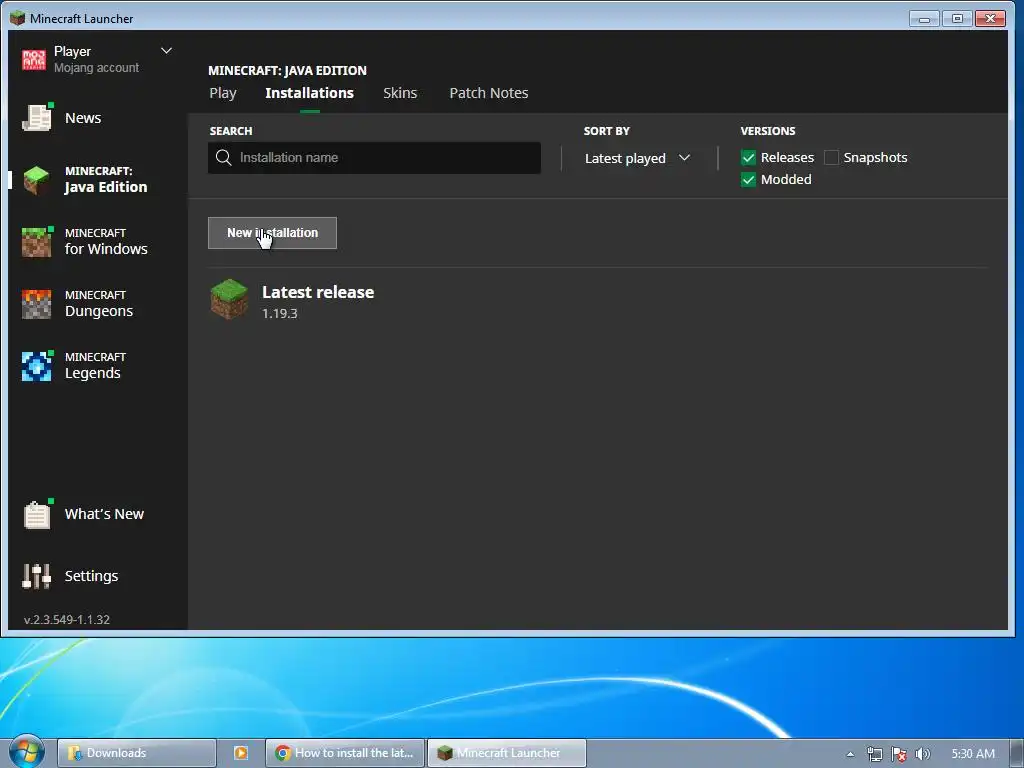The image size is (1024, 768).
Task: Click the Mojang account avatar
Action: coord(34,59)
